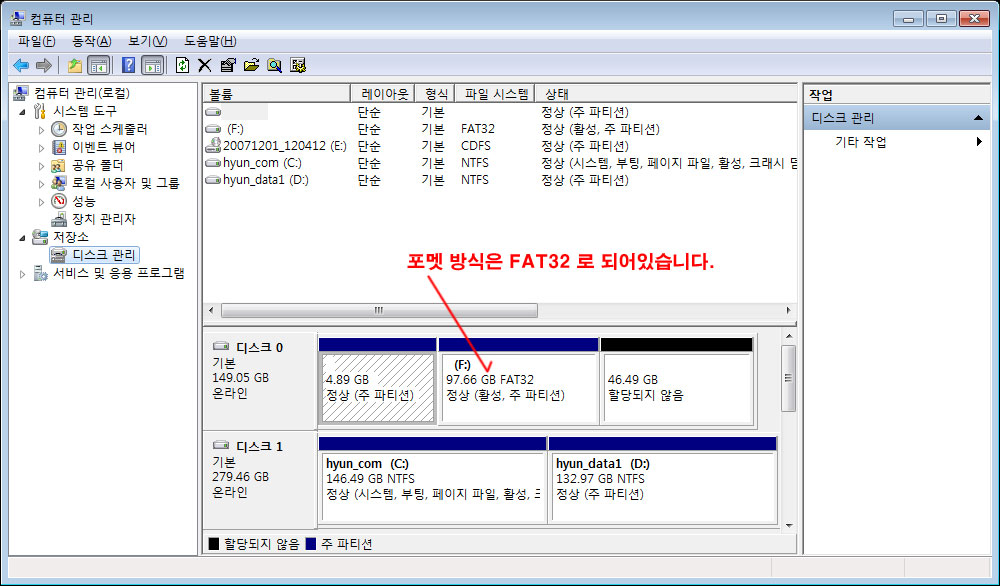
Task: Select the 46.49 GB unallocated space block
Action: 677,387
